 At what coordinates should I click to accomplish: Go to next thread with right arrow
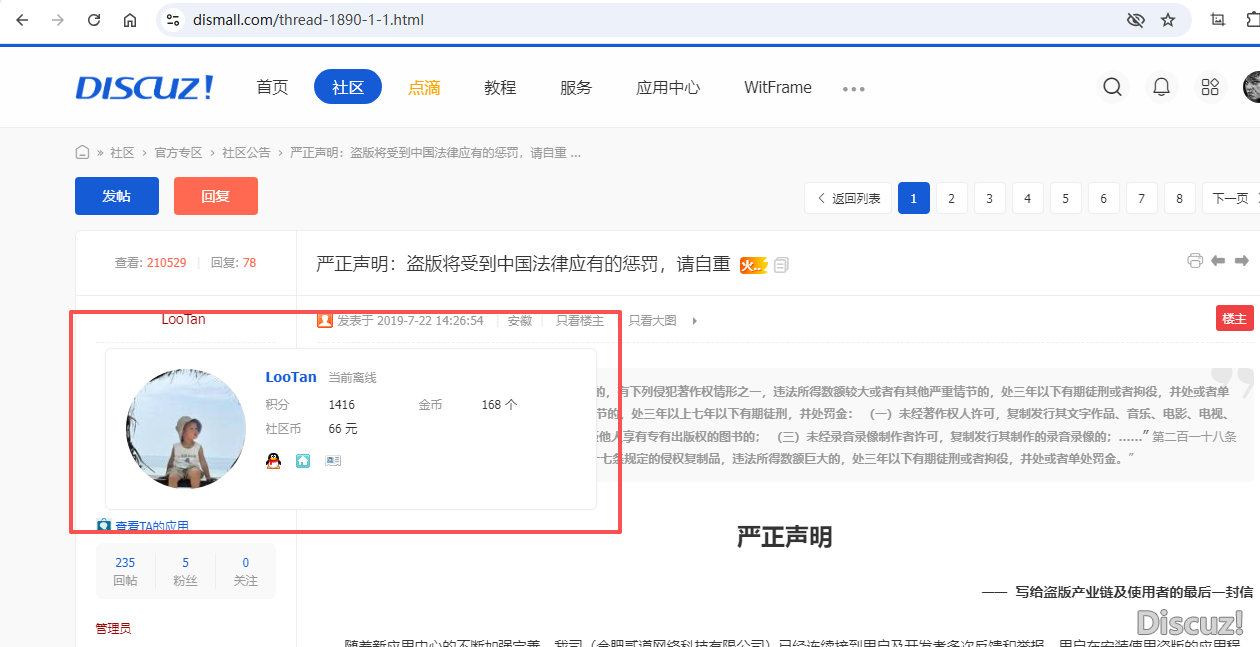pyautogui.click(x=1242, y=261)
